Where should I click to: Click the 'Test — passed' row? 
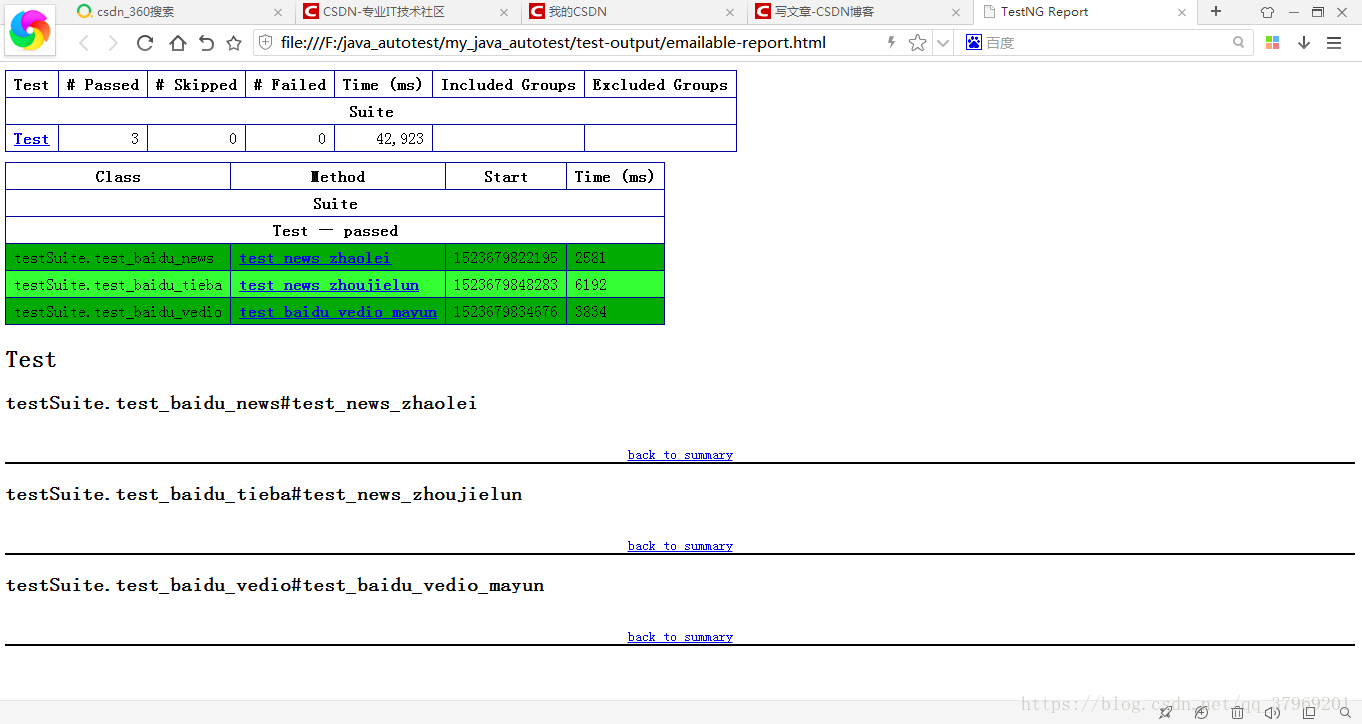pyautogui.click(x=335, y=231)
